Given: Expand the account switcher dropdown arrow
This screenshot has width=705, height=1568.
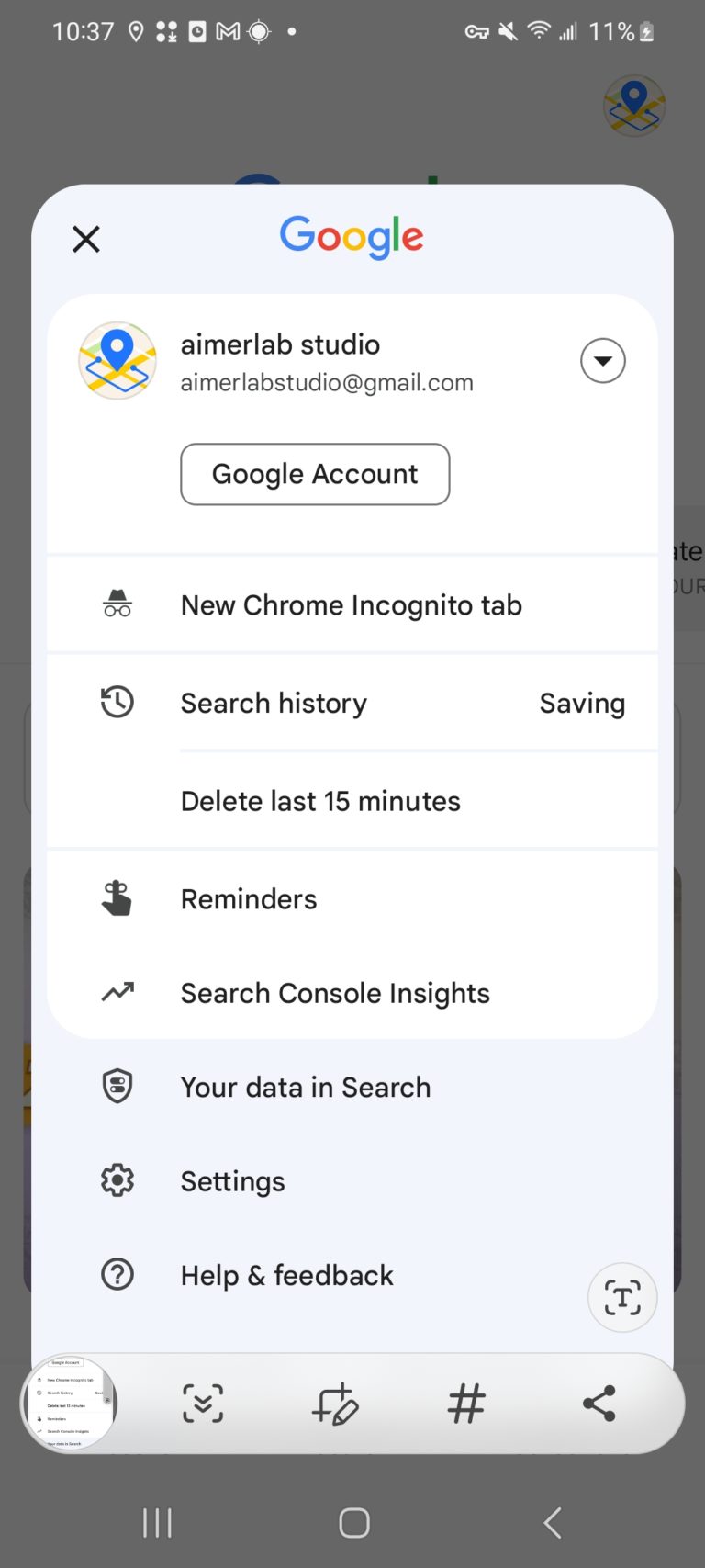Looking at the screenshot, I should 602,360.
